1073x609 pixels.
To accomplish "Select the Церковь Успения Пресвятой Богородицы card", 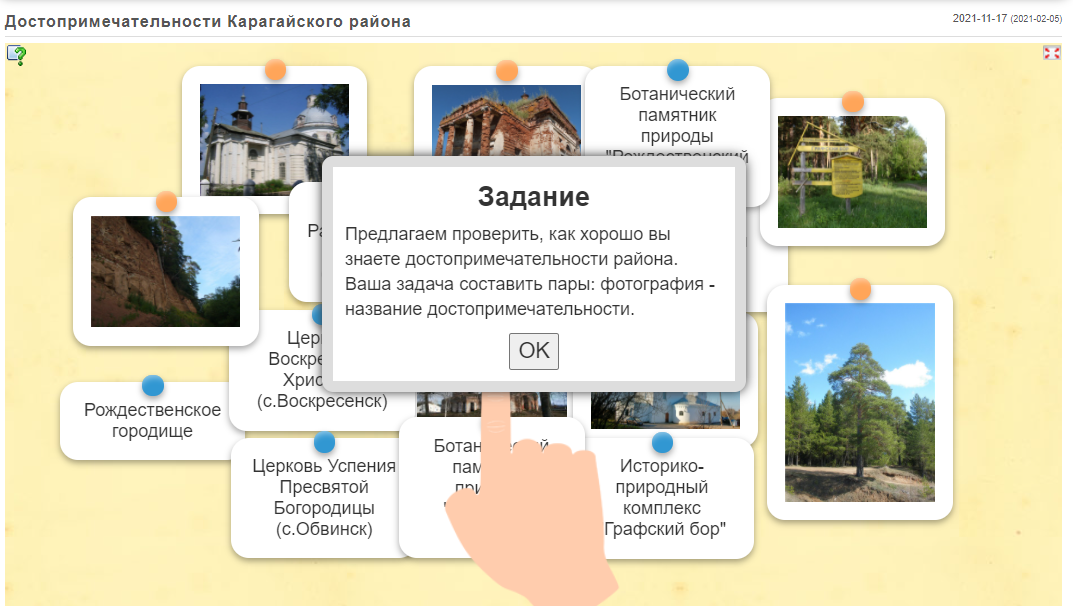I will (x=323, y=498).
